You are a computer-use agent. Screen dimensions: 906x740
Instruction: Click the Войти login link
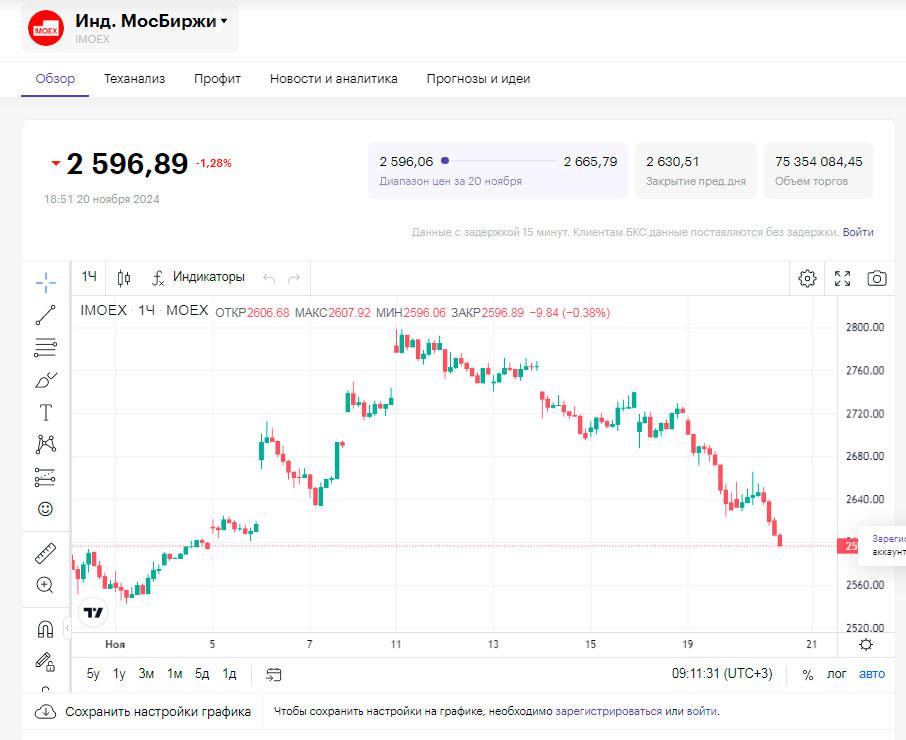pos(857,232)
